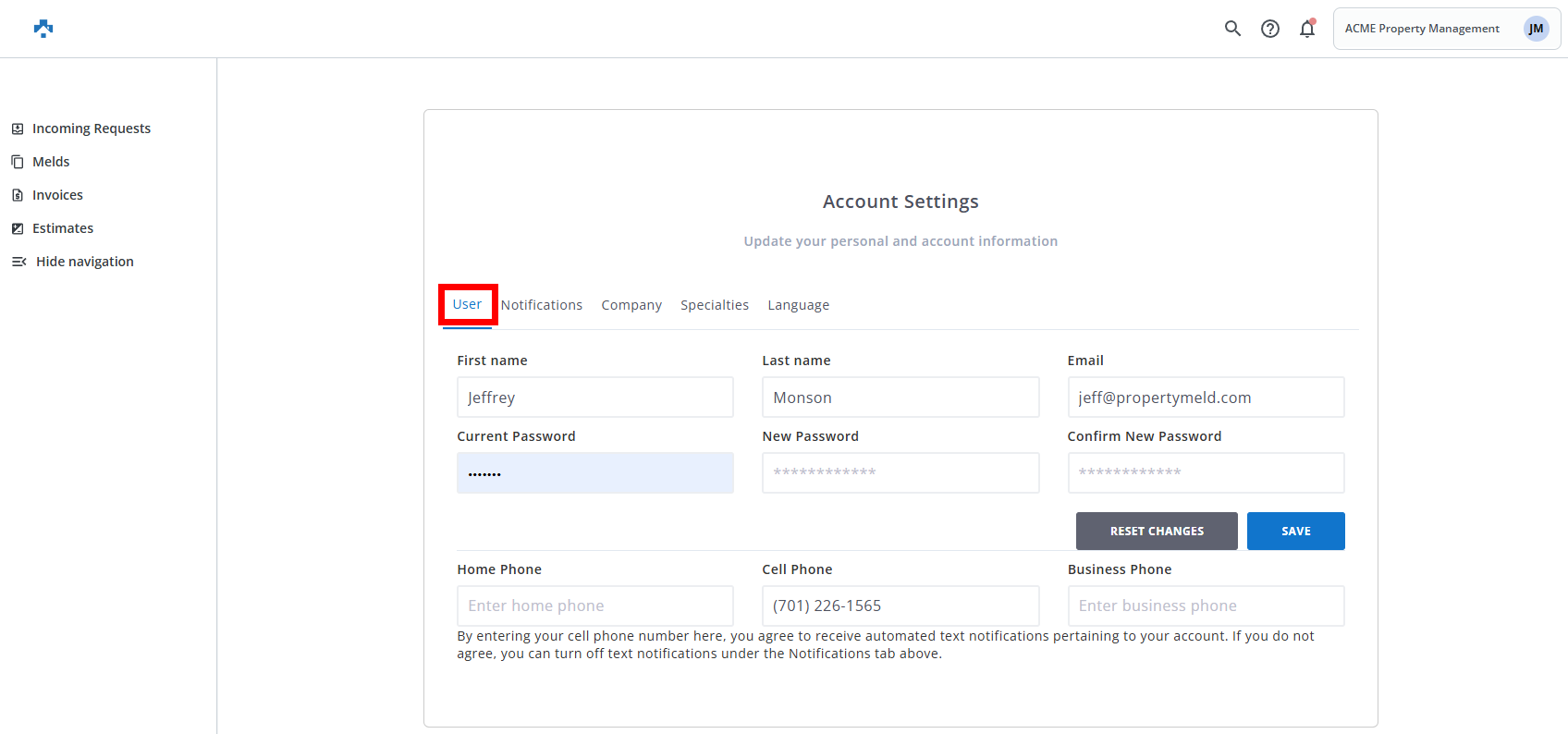Select the Language tab
The width and height of the screenshot is (1568, 734).
pyautogui.click(x=798, y=305)
